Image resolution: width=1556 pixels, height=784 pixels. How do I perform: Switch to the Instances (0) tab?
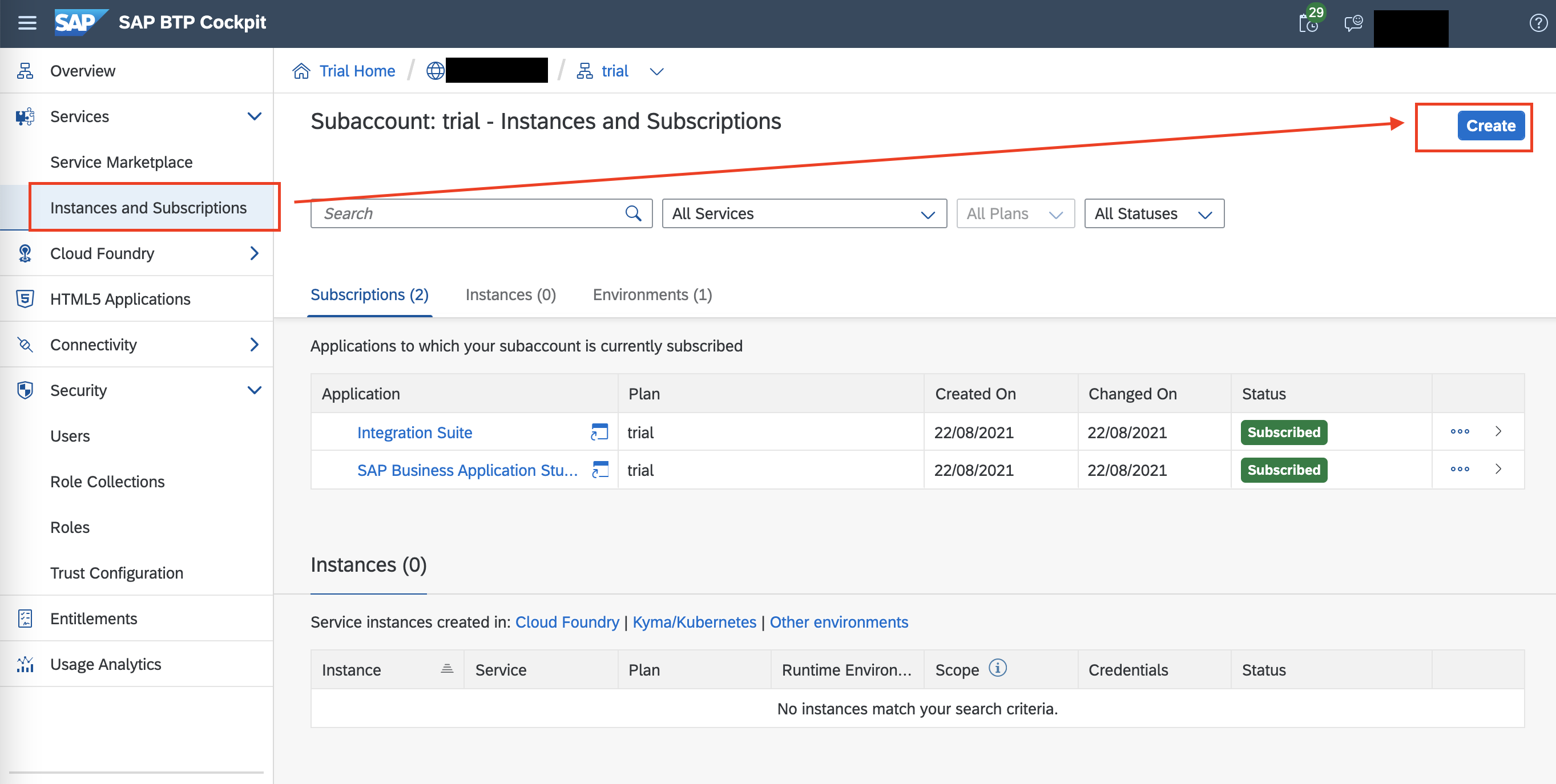(x=510, y=295)
